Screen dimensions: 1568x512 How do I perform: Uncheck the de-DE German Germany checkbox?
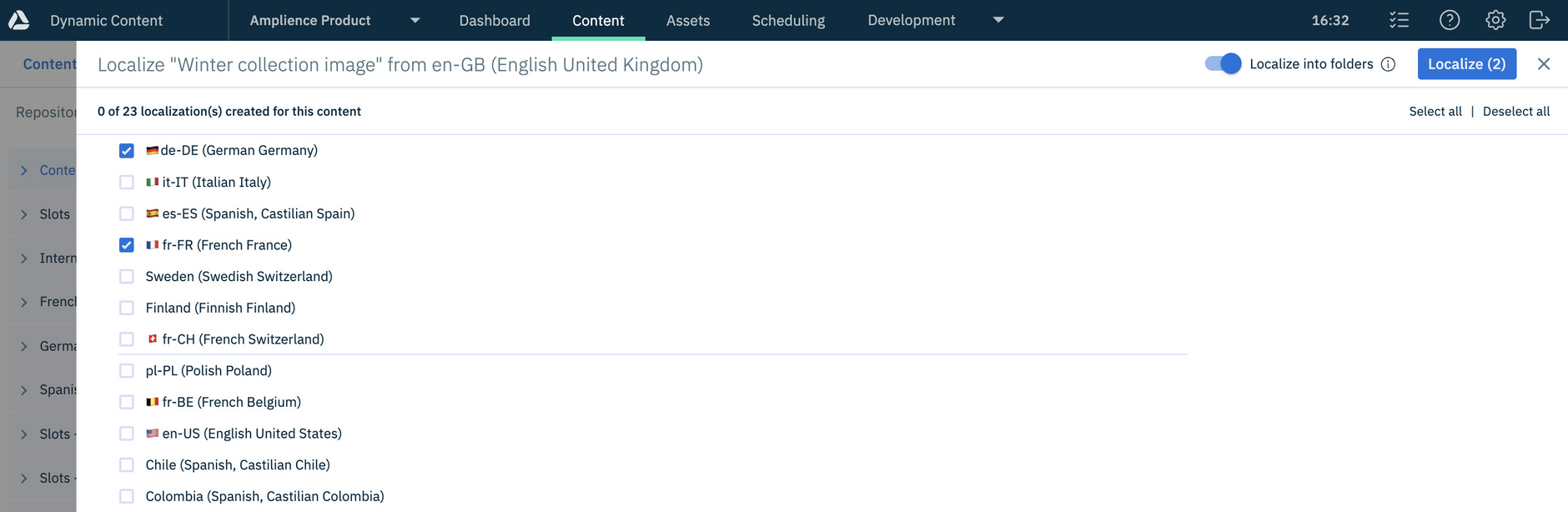coord(127,151)
